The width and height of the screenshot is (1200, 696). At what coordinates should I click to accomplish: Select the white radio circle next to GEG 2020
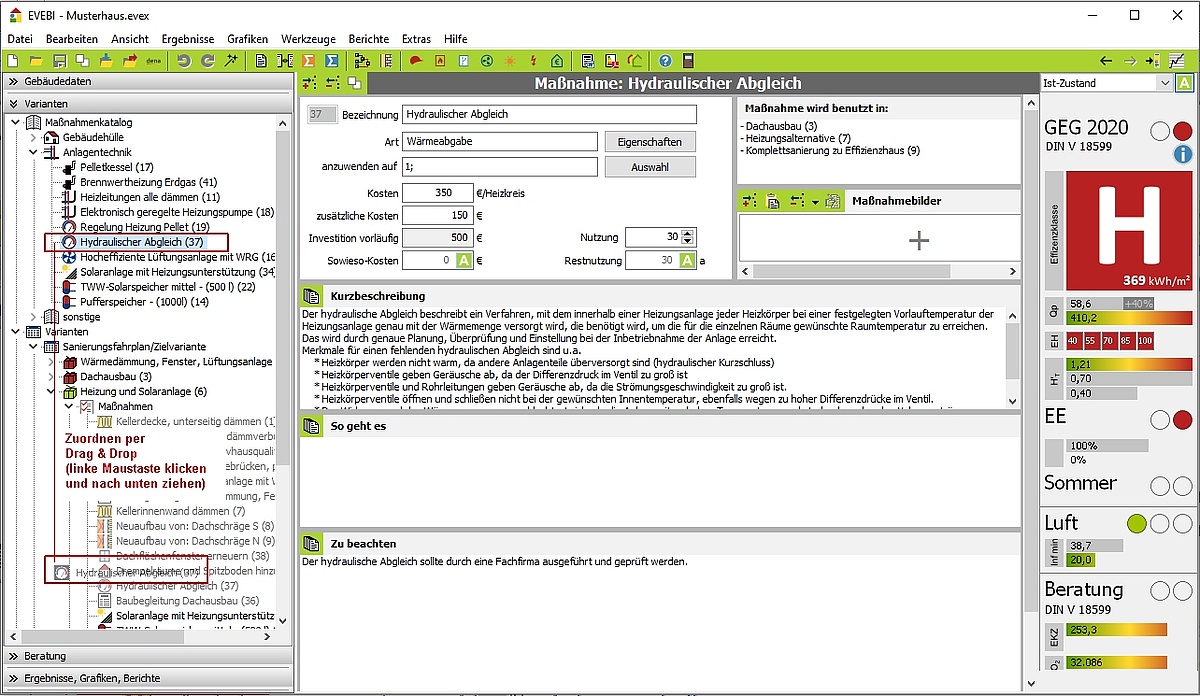[1160, 131]
